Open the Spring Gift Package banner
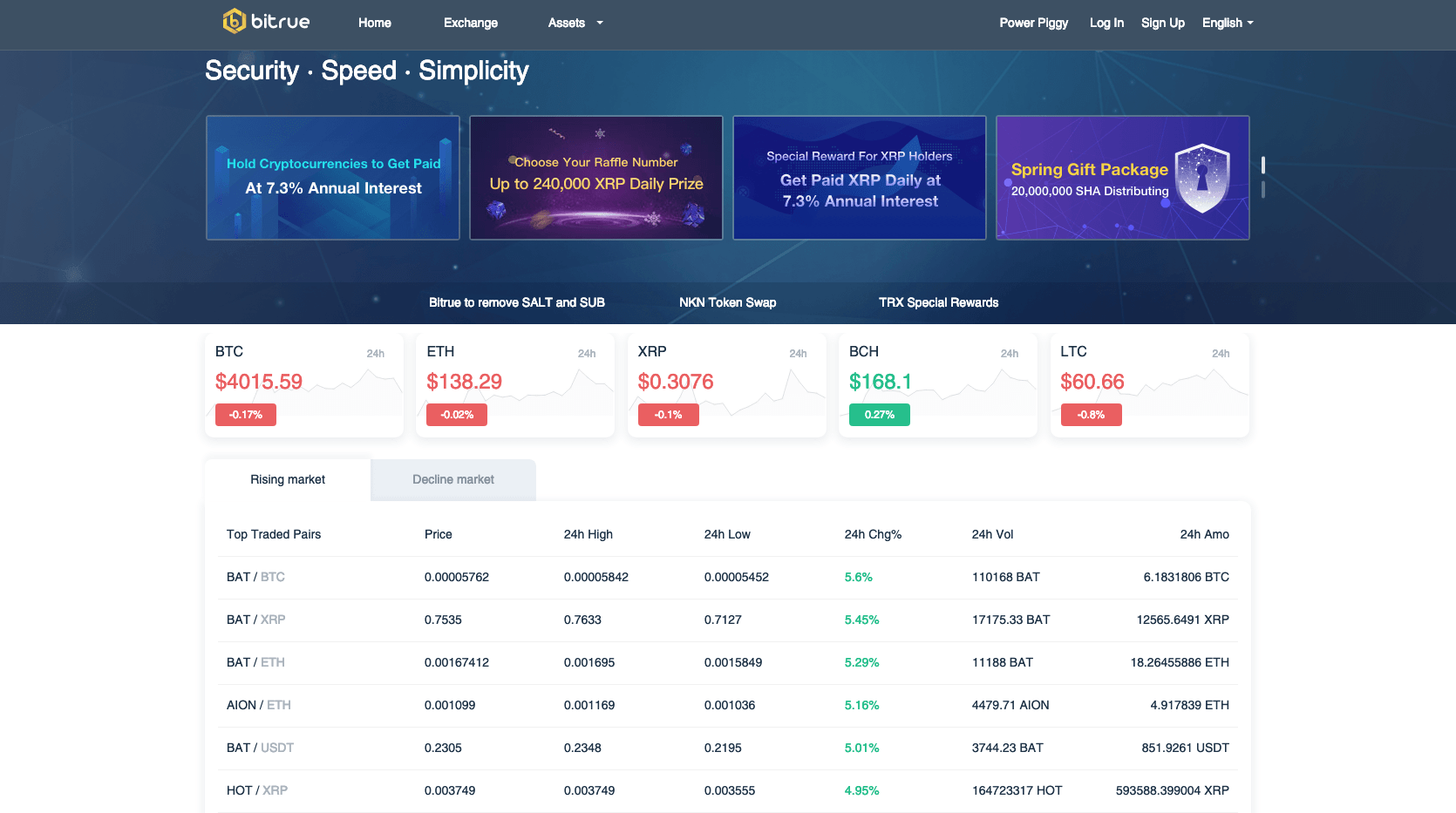 click(1123, 178)
